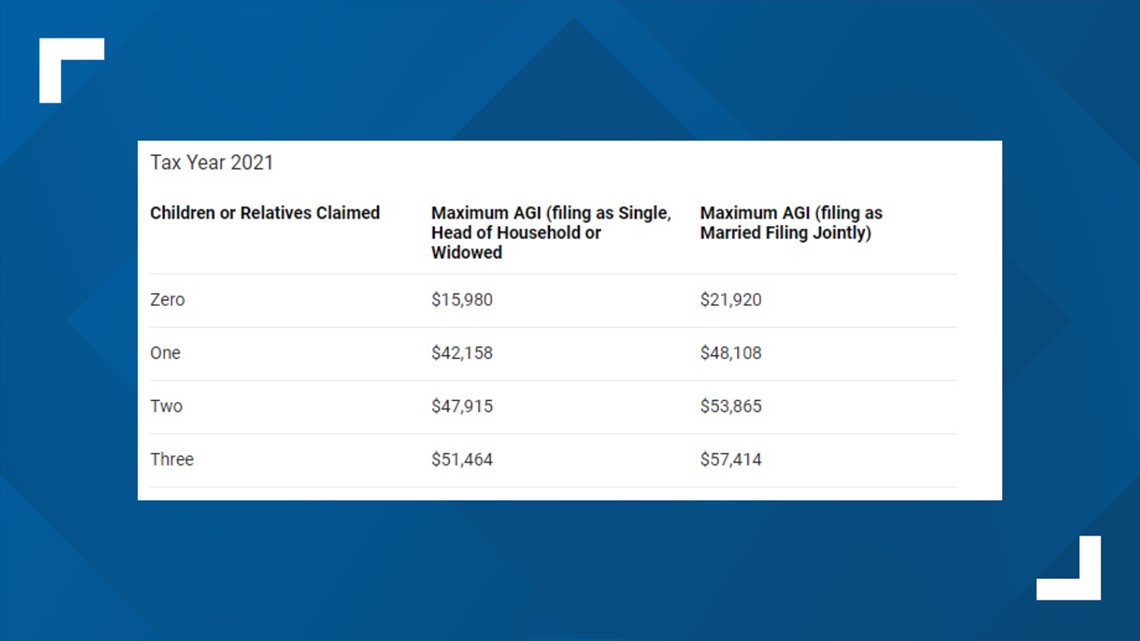This screenshot has width=1140, height=641.
Task: Click the Married Filing Jointly column header
Action: pos(791,223)
